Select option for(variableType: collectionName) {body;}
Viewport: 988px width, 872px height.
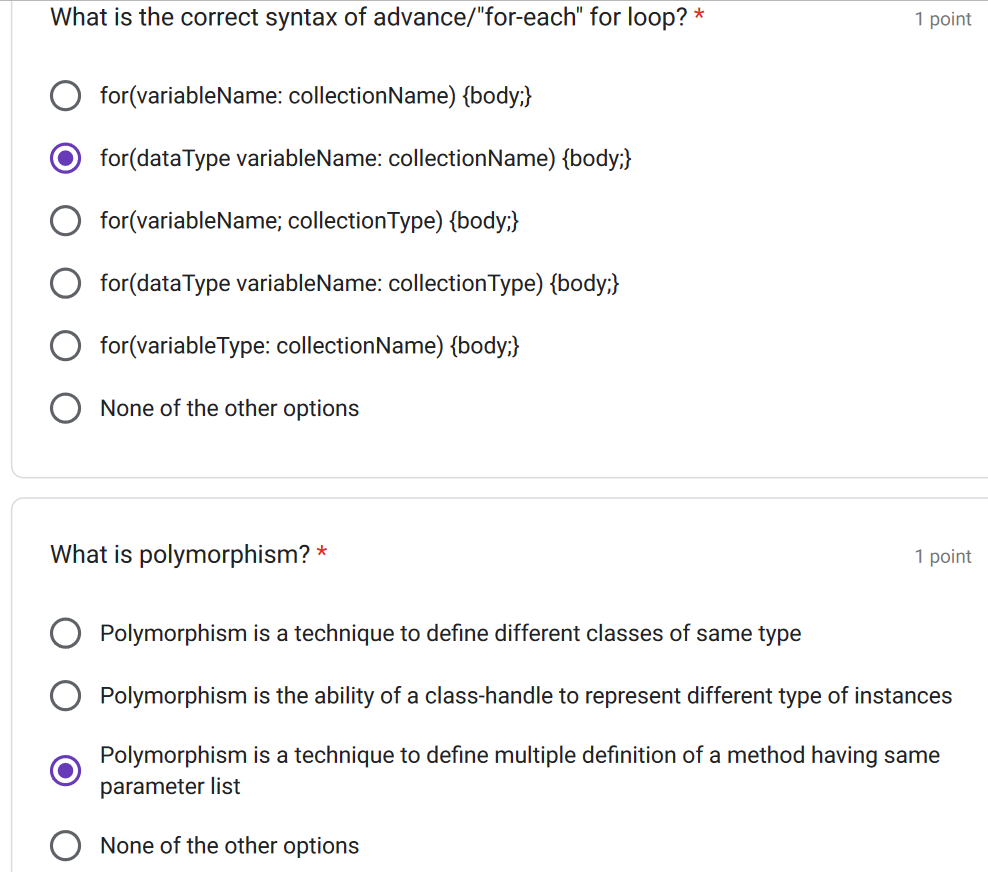[65, 345]
